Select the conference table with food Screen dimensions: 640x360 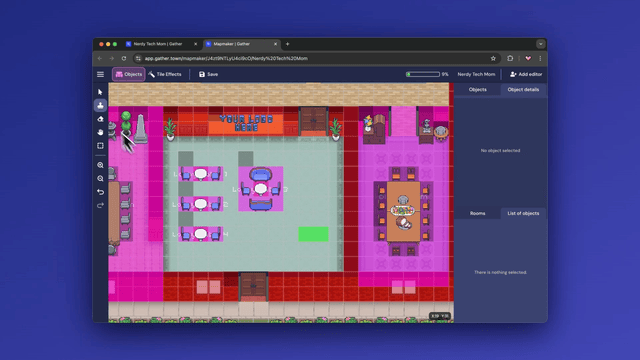click(x=403, y=211)
